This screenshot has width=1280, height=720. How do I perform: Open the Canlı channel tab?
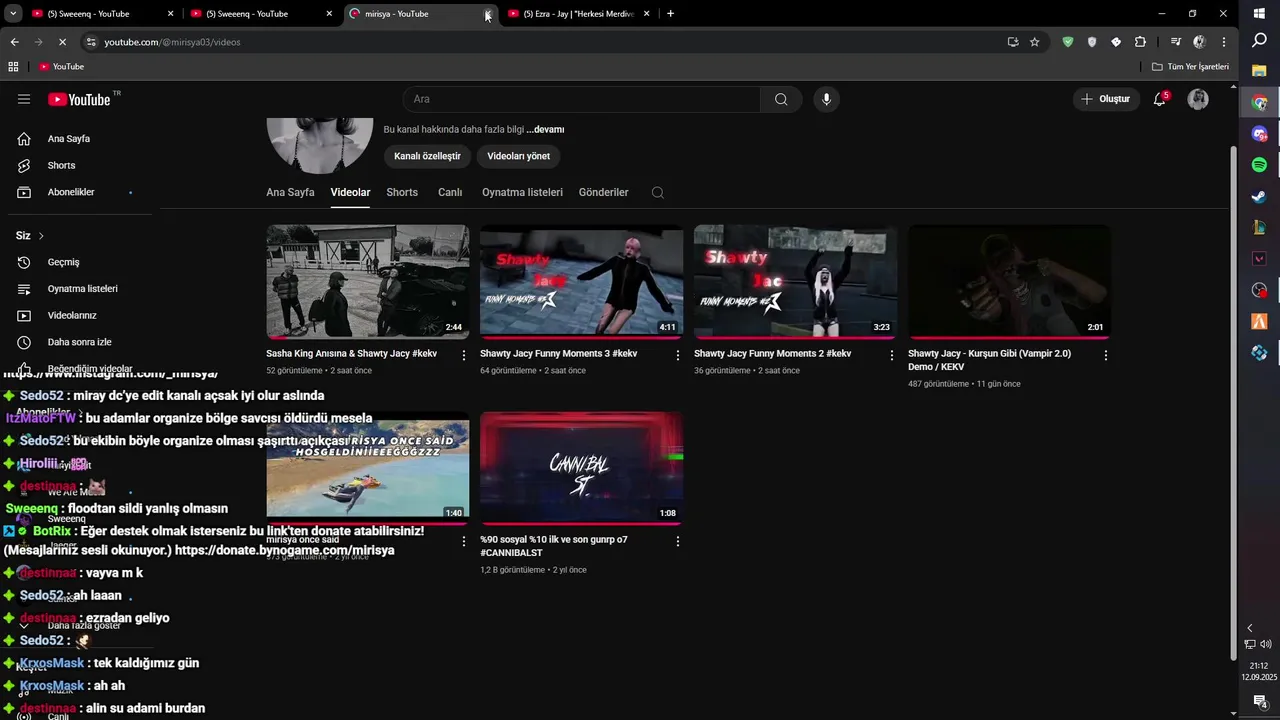(x=450, y=192)
